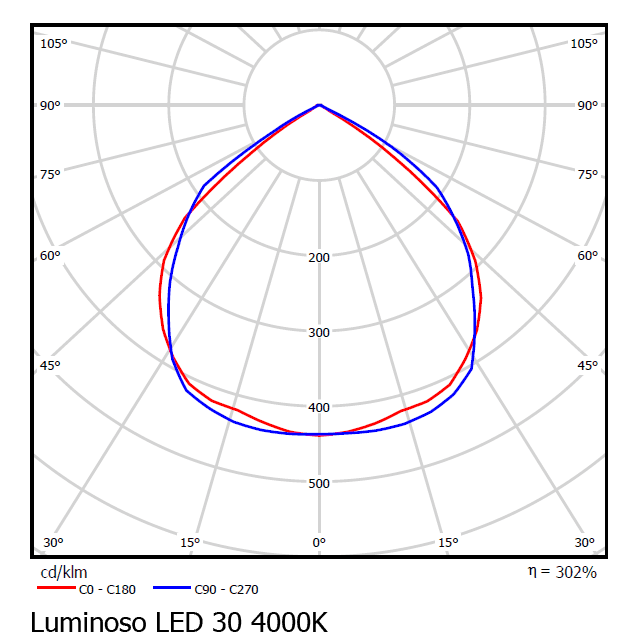Click the η = 302% efficiency value

coord(562,572)
